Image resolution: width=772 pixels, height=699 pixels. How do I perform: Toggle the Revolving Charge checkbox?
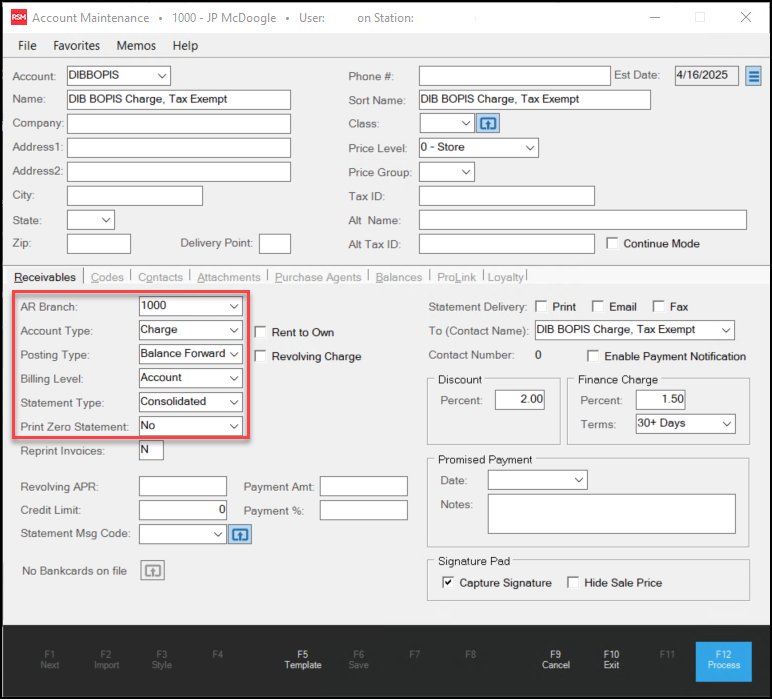[262, 356]
